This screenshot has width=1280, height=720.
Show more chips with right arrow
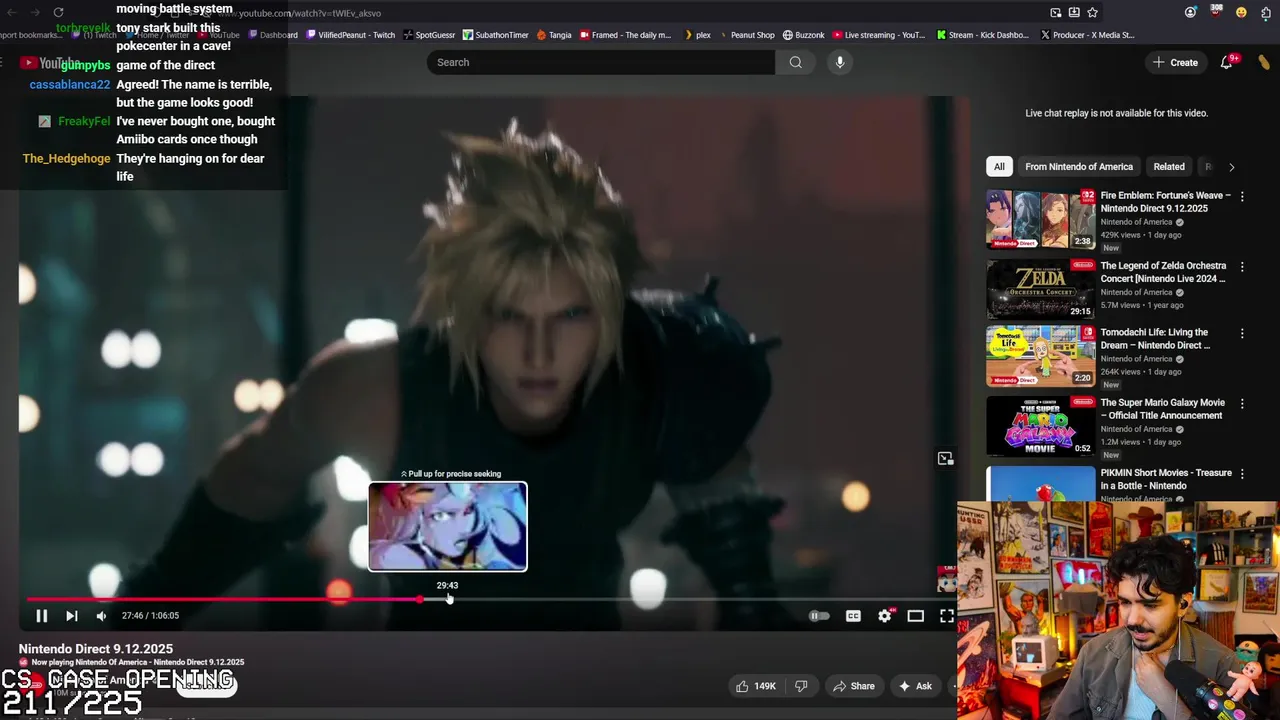[1231, 167]
